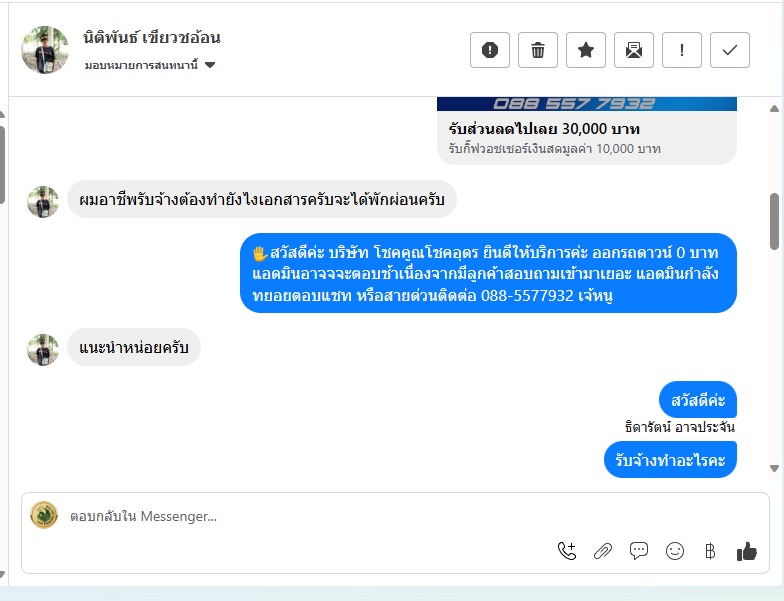The height and width of the screenshot is (601, 784).
Task: Star this conversation as follow up
Action: (586, 50)
